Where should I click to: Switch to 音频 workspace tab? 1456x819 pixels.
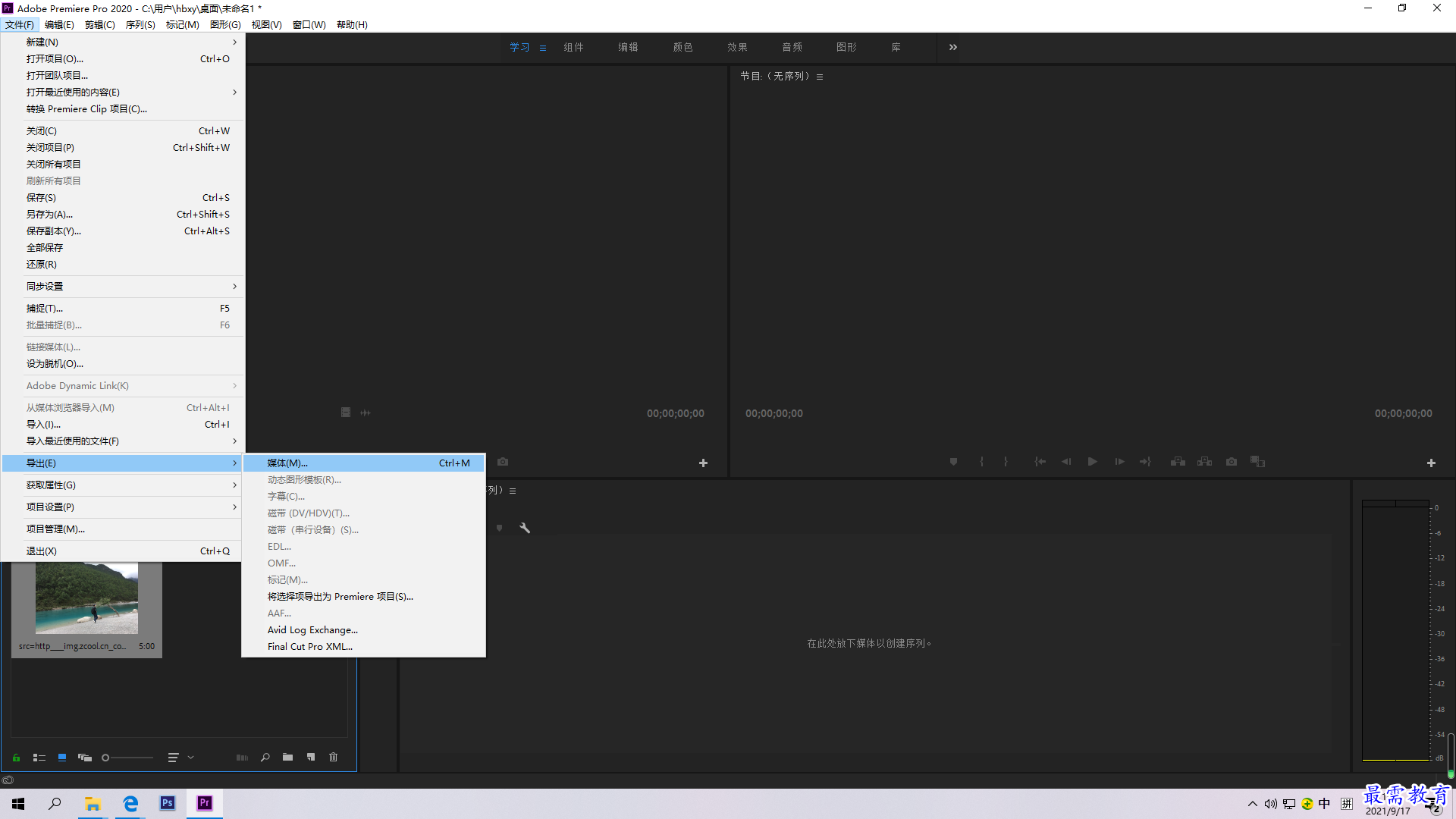coord(792,47)
